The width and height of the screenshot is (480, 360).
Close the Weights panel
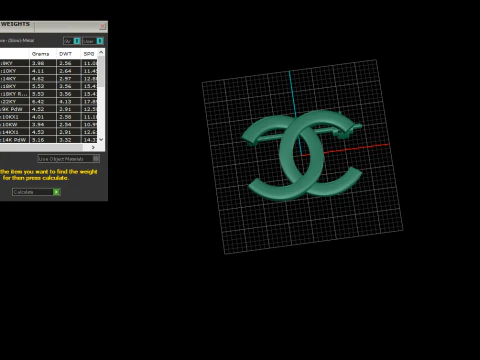tap(103, 26)
